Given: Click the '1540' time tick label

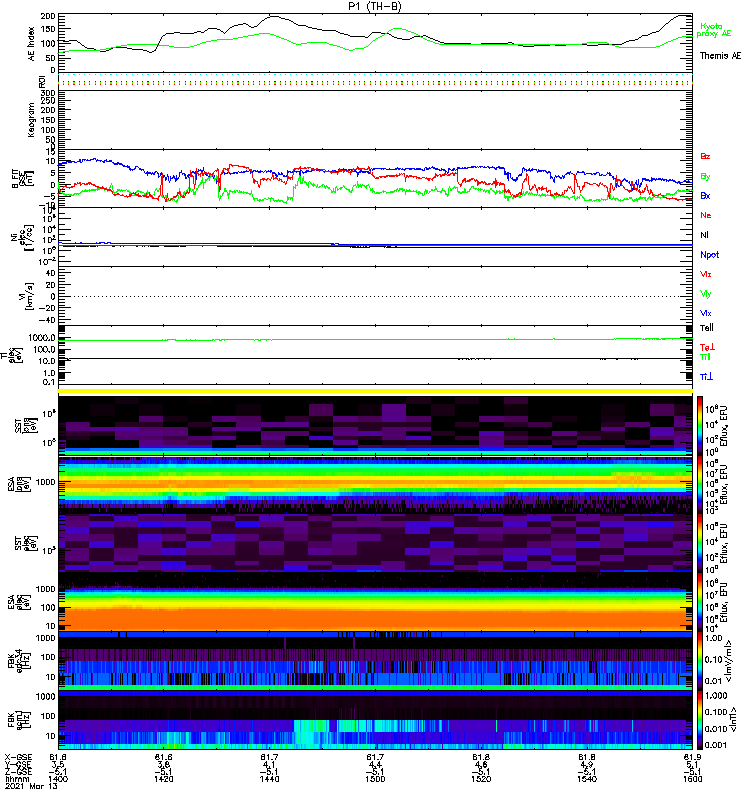Looking at the screenshot, I should tap(587, 779).
